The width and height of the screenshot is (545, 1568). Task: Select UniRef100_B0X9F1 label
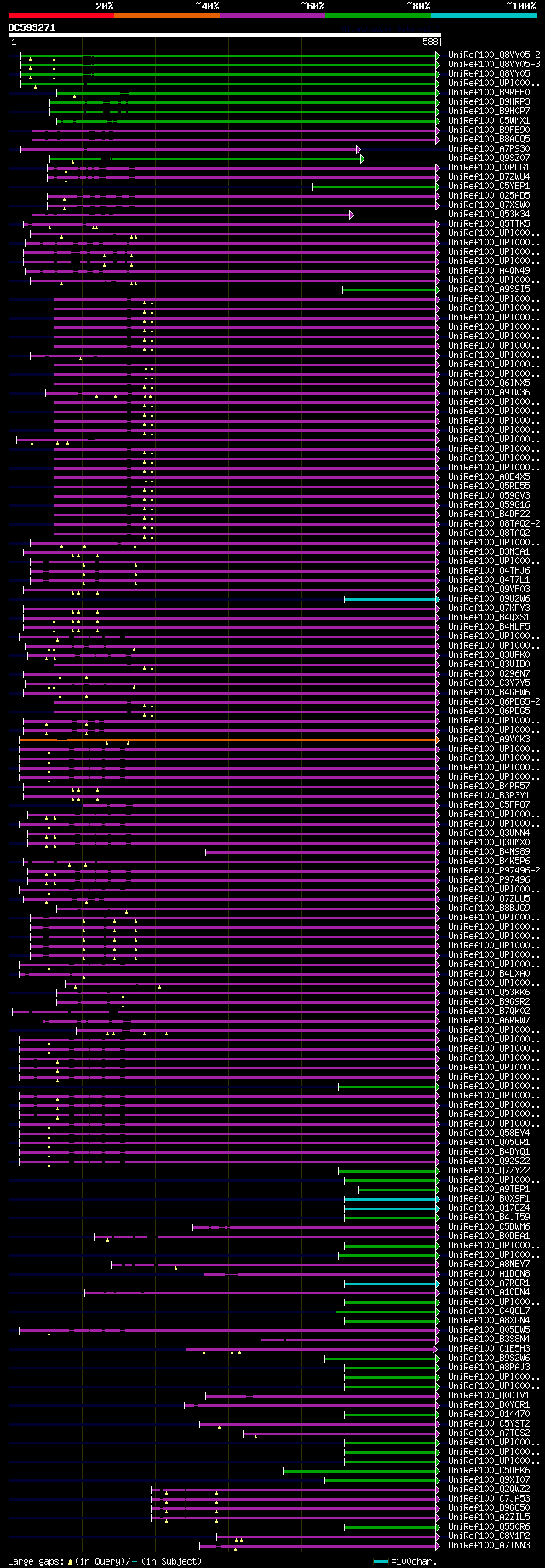click(489, 1198)
